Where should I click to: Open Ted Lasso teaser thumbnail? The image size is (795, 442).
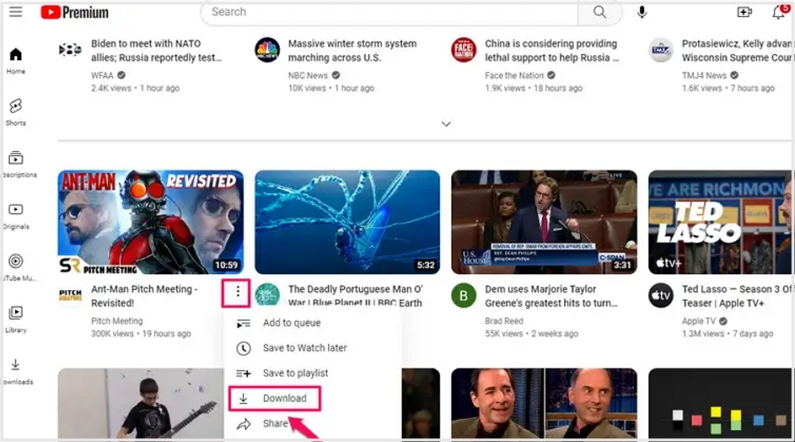tap(721, 222)
